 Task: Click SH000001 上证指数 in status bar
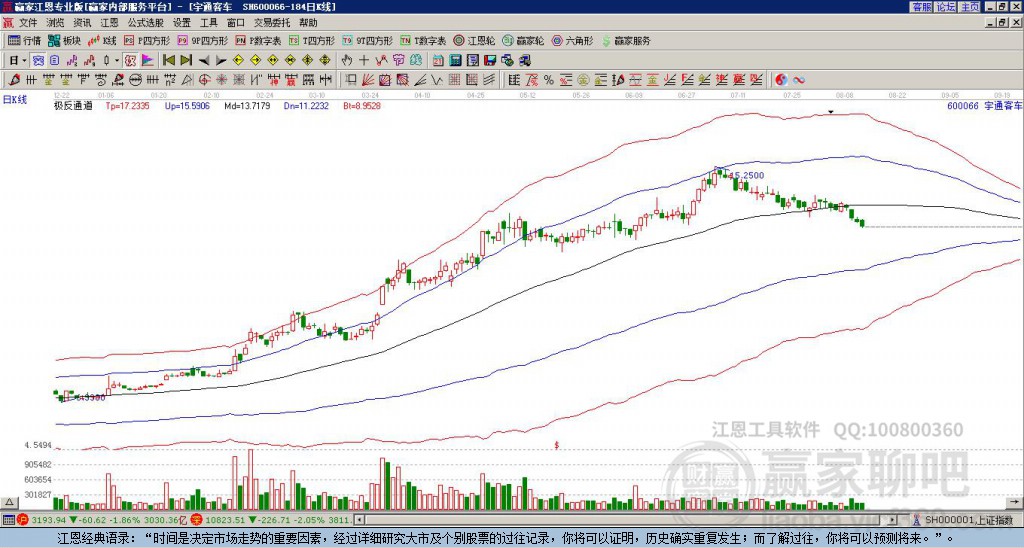969,520
